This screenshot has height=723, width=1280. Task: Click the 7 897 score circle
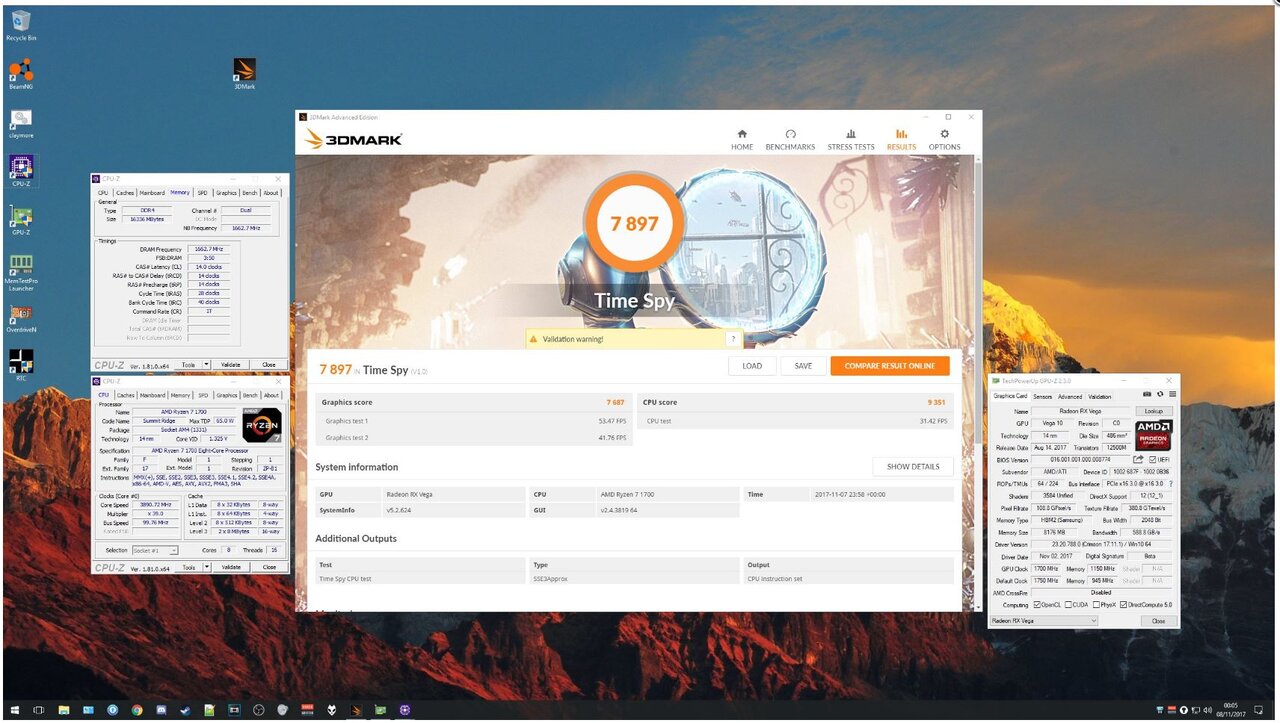point(634,223)
